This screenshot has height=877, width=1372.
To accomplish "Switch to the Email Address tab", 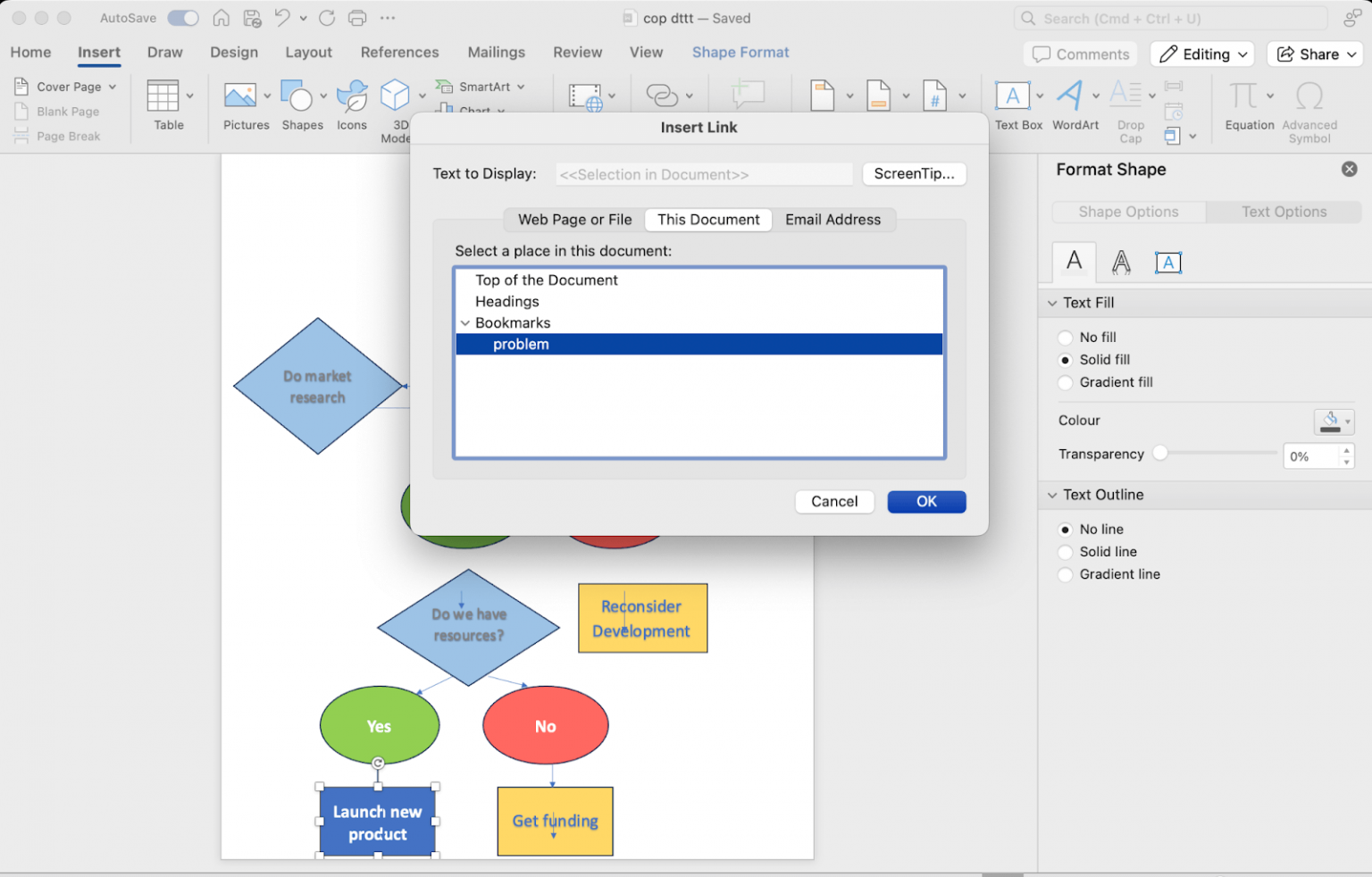I will coord(832,220).
